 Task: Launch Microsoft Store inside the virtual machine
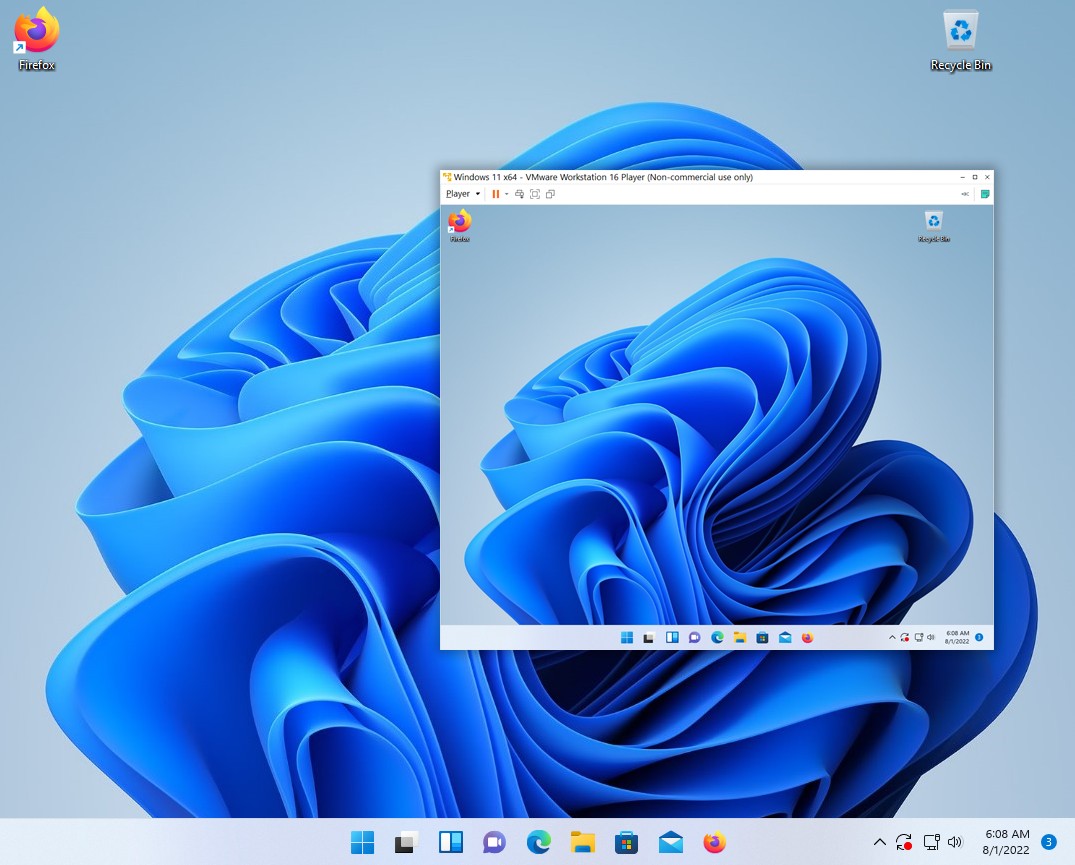(x=762, y=637)
